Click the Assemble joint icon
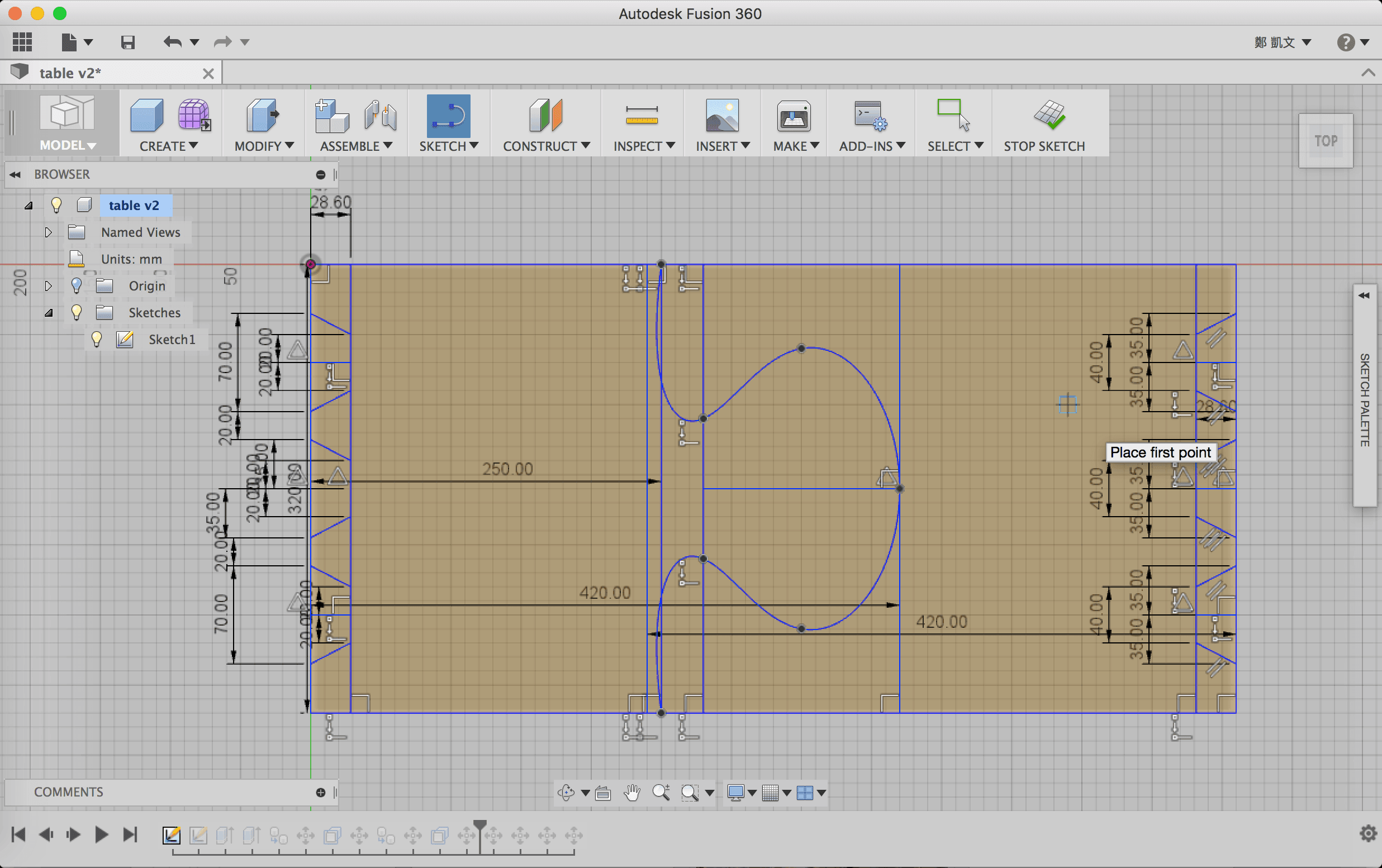The image size is (1382, 868). tap(380, 115)
